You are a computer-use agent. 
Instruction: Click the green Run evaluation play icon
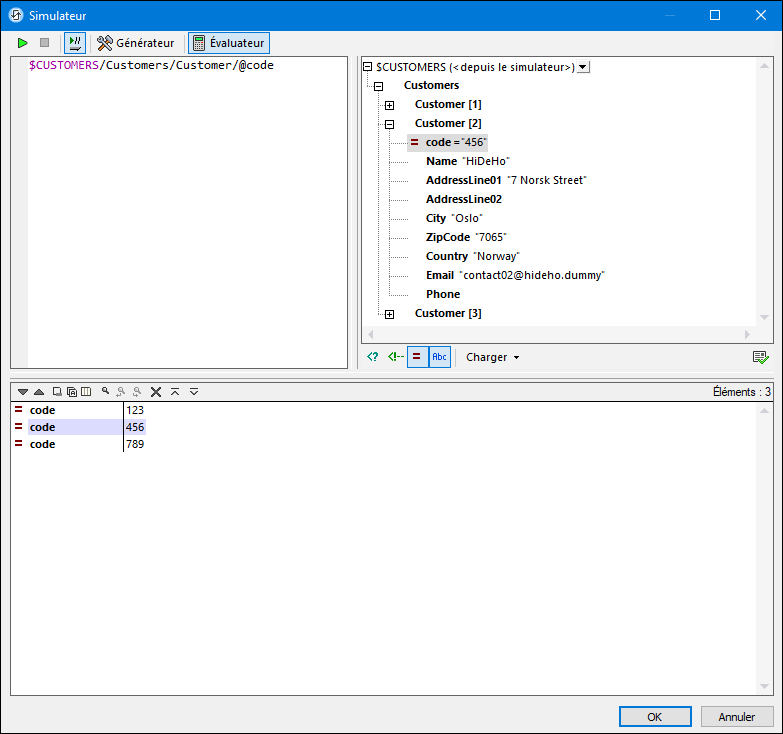tap(23, 43)
